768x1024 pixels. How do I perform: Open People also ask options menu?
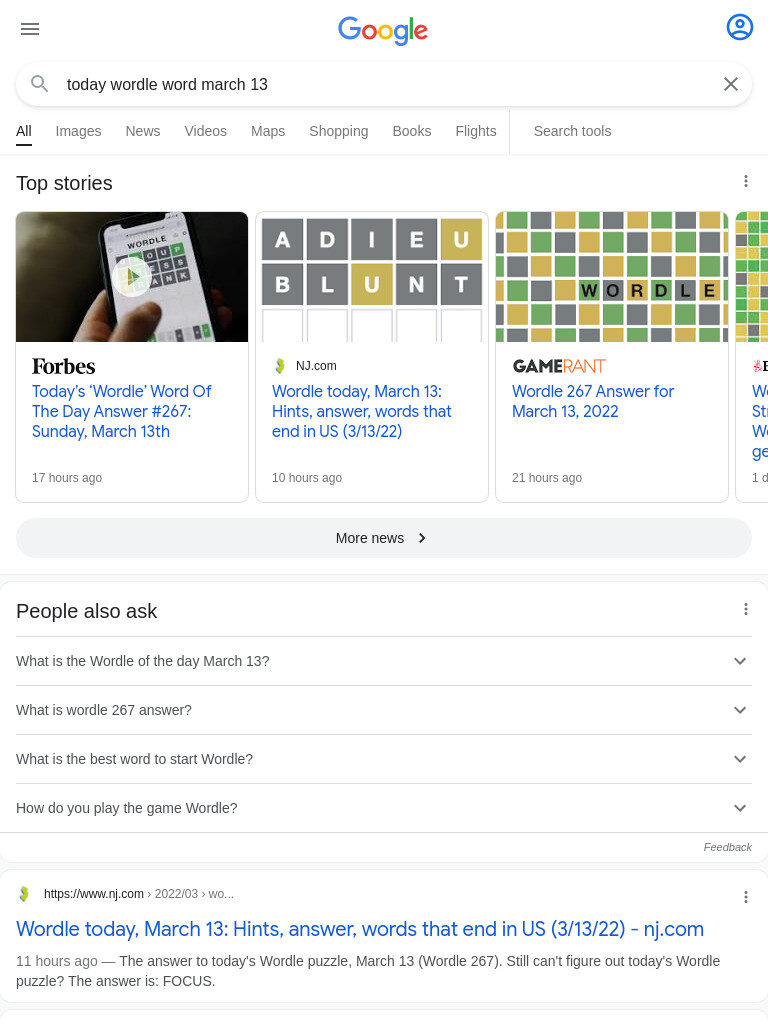click(746, 609)
